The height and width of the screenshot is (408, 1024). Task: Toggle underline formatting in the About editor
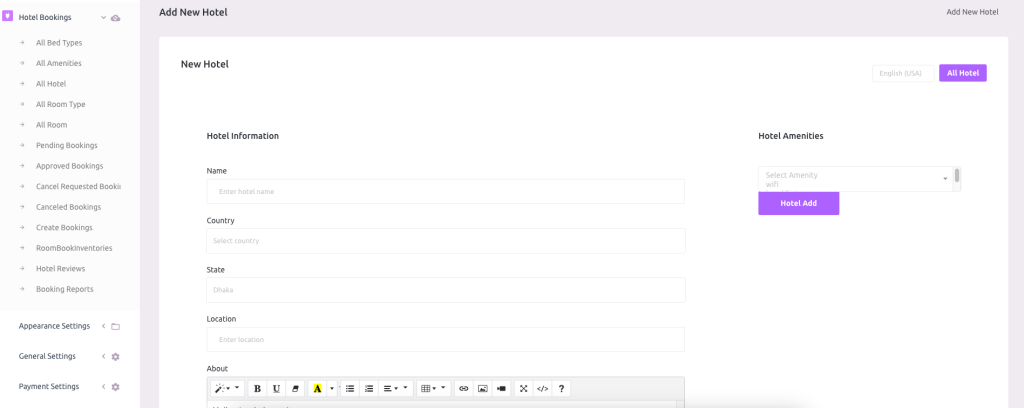(276, 388)
